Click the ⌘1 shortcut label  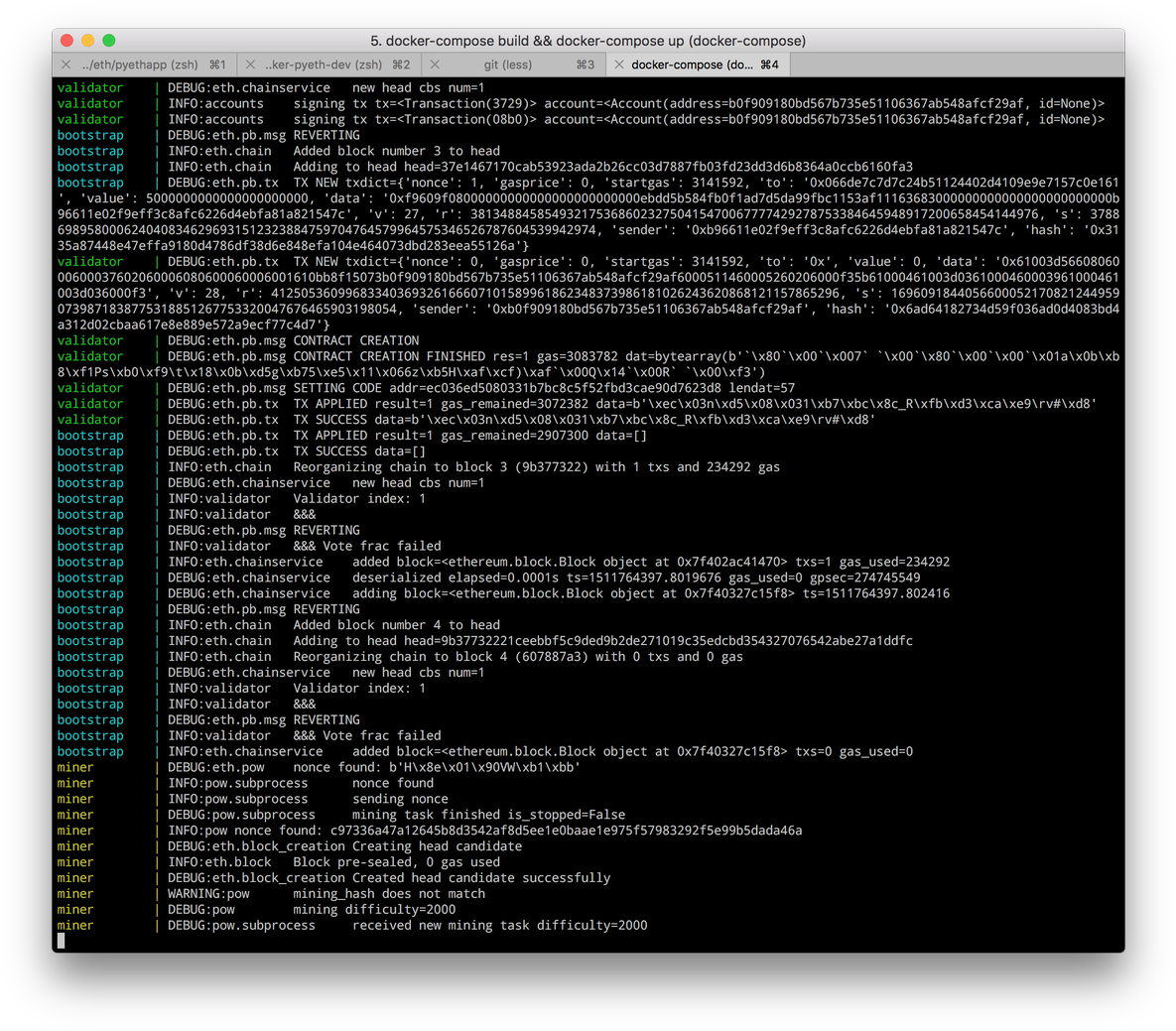click(x=216, y=64)
